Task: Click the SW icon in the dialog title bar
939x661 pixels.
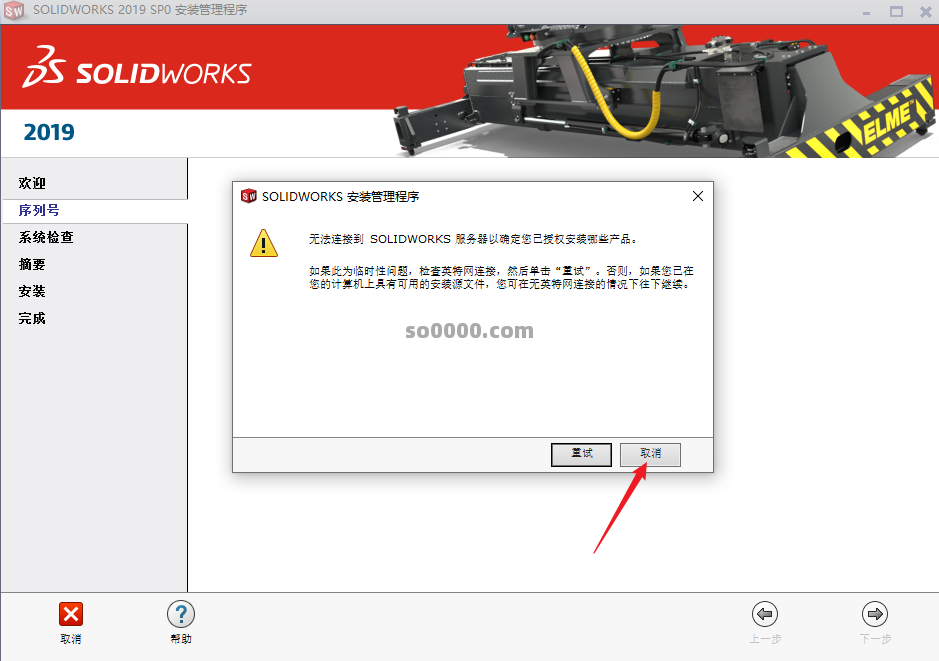Action: (249, 196)
